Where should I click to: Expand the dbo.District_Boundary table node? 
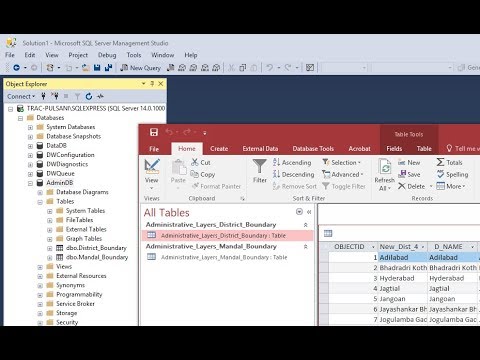pyautogui.click(x=50, y=248)
